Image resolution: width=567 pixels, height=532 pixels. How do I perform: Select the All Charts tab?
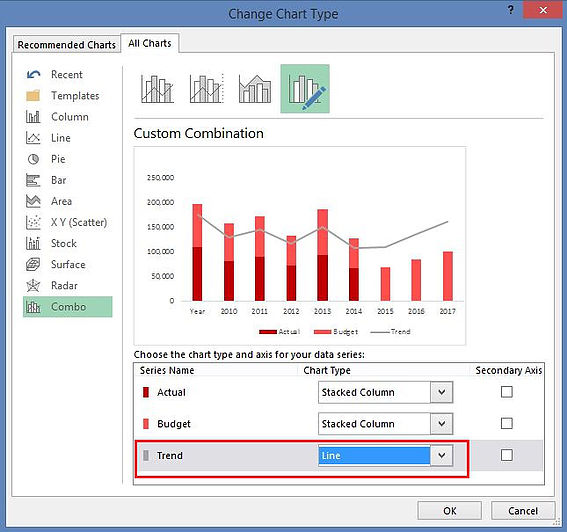click(x=150, y=43)
